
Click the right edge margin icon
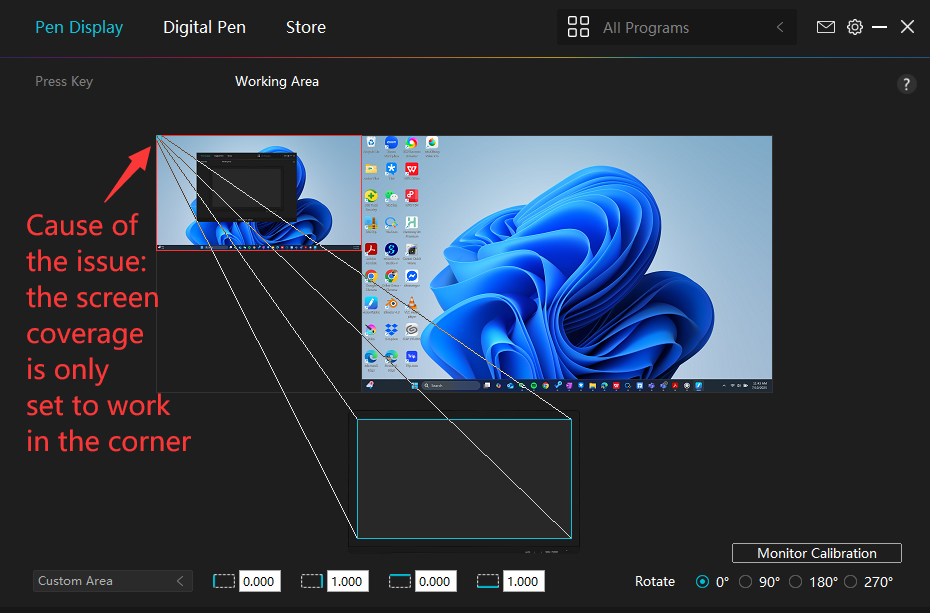click(311, 581)
